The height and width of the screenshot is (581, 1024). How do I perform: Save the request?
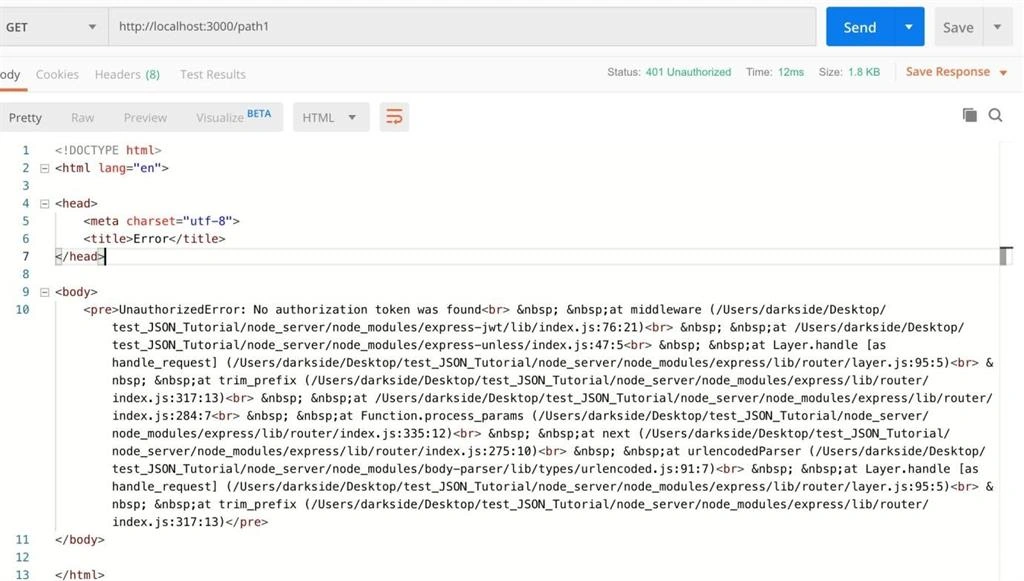coord(958,27)
